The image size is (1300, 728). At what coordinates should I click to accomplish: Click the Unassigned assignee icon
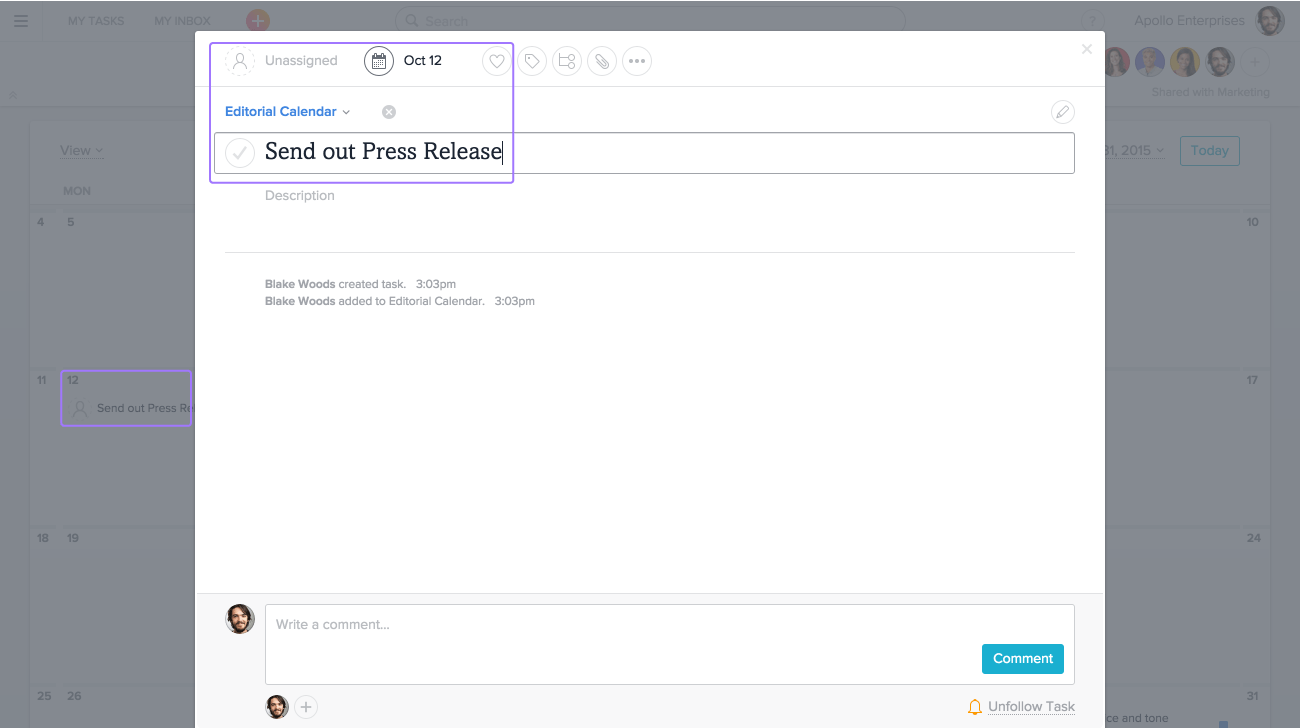(x=240, y=61)
